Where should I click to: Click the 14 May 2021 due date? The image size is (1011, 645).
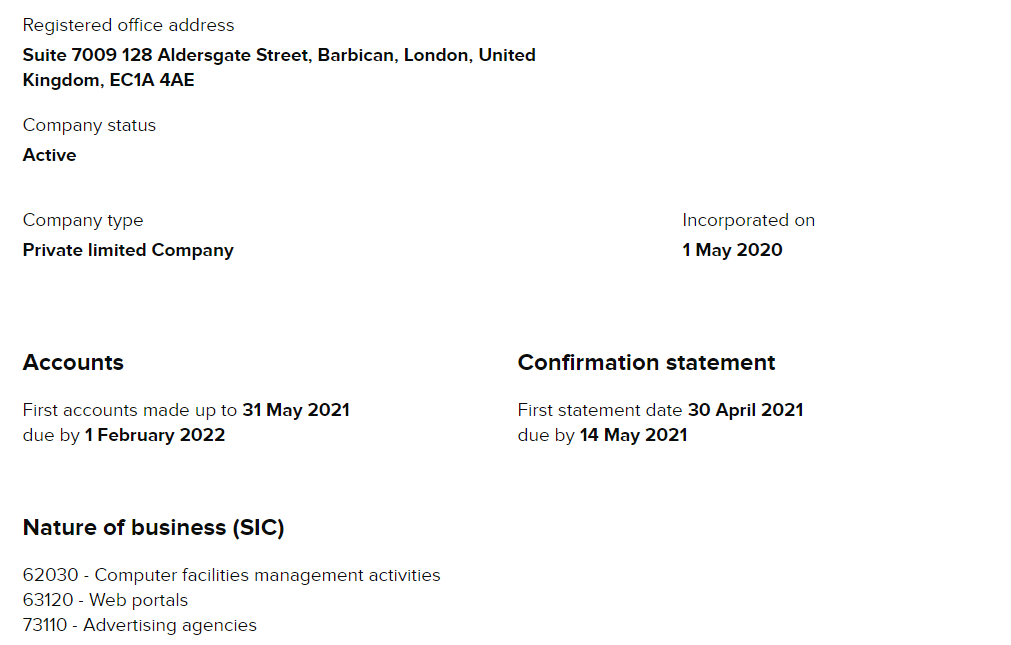[x=633, y=435]
